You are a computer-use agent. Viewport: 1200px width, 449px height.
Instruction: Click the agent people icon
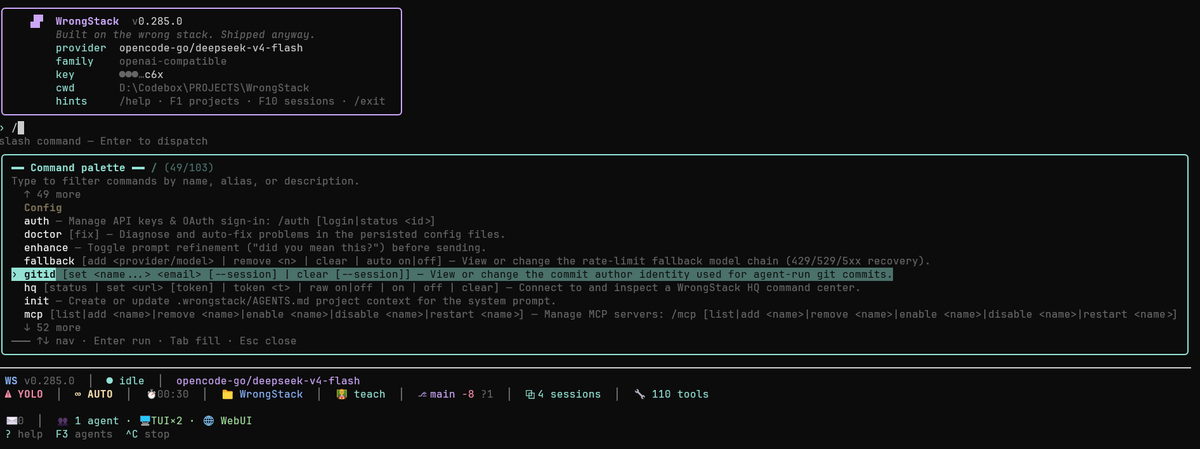pos(64,421)
